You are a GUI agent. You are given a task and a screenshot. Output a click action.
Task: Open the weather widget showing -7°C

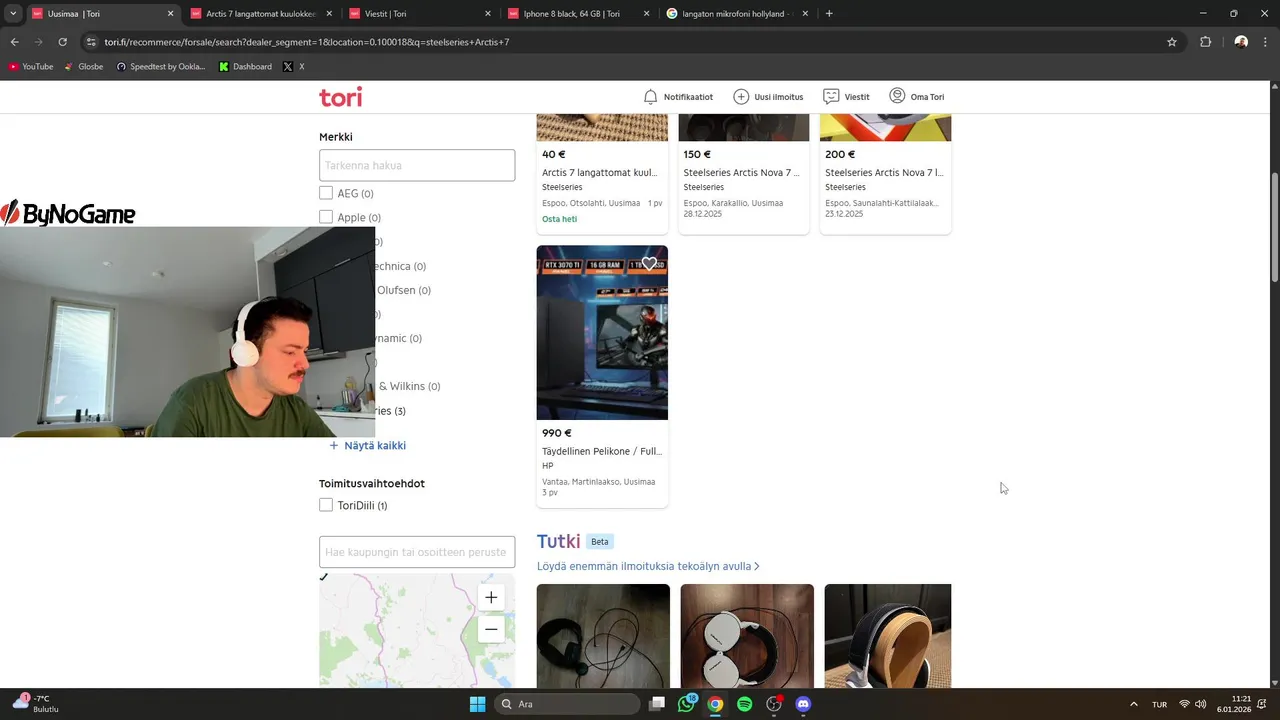[x=35, y=704]
